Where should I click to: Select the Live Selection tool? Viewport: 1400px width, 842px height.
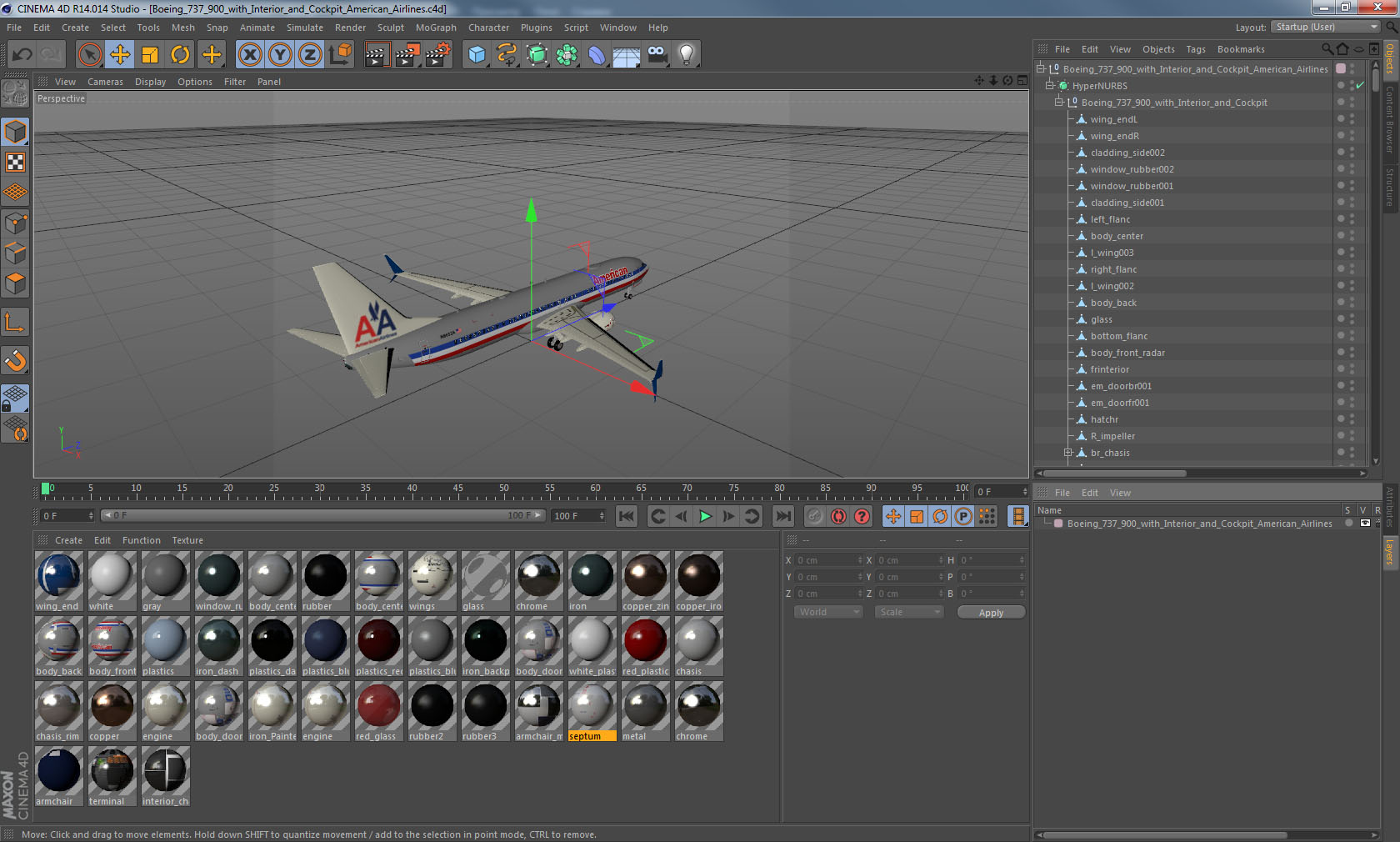(90, 55)
